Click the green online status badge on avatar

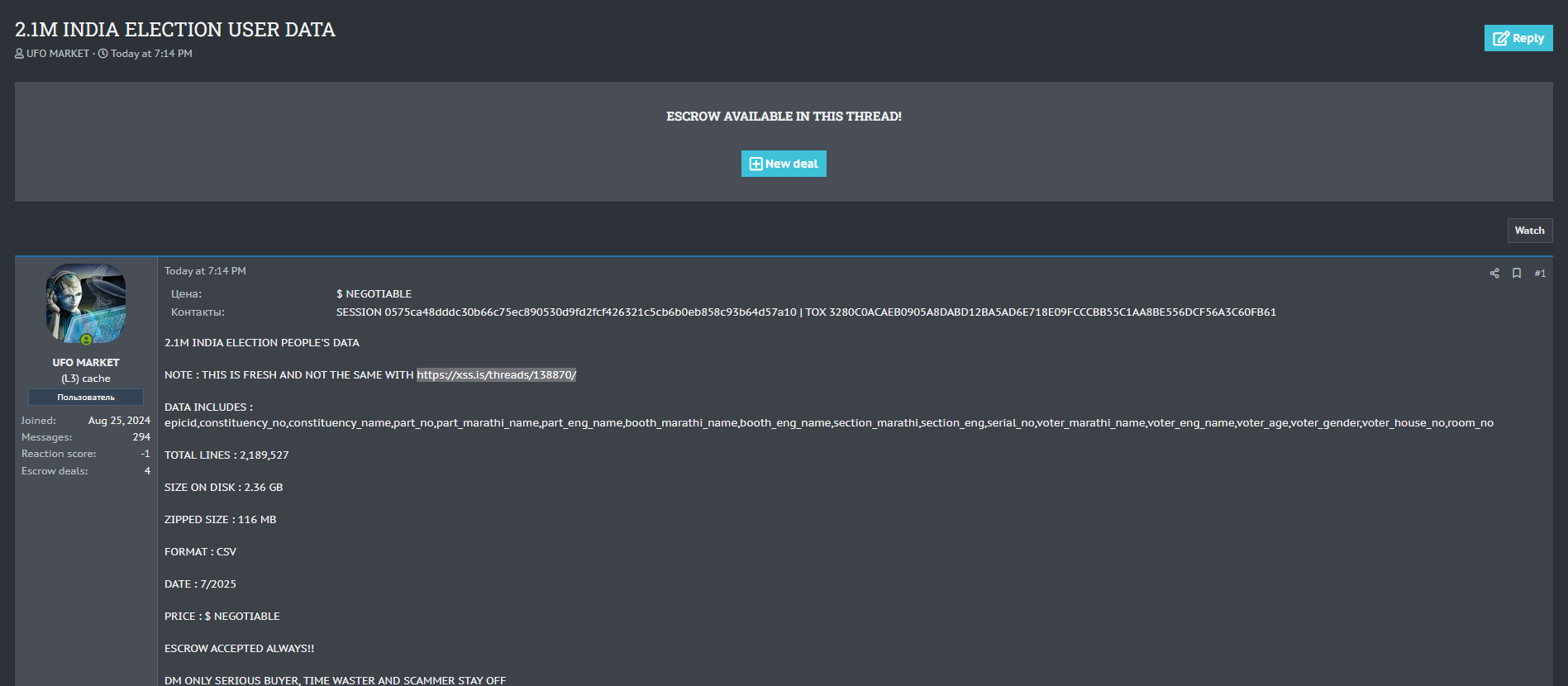pos(86,340)
